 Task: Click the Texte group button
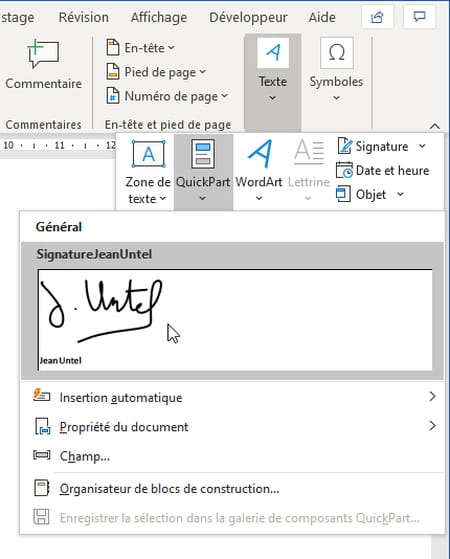click(273, 83)
